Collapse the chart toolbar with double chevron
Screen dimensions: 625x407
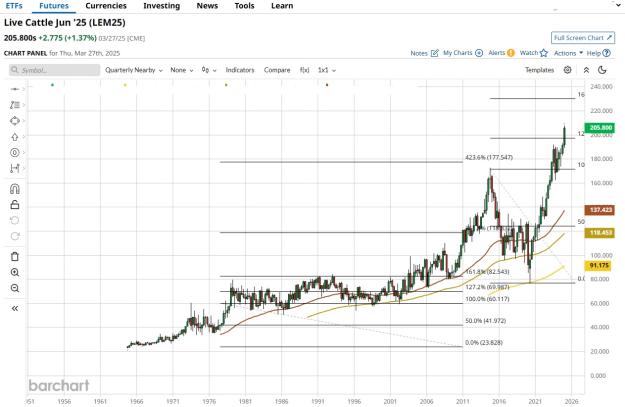586,70
